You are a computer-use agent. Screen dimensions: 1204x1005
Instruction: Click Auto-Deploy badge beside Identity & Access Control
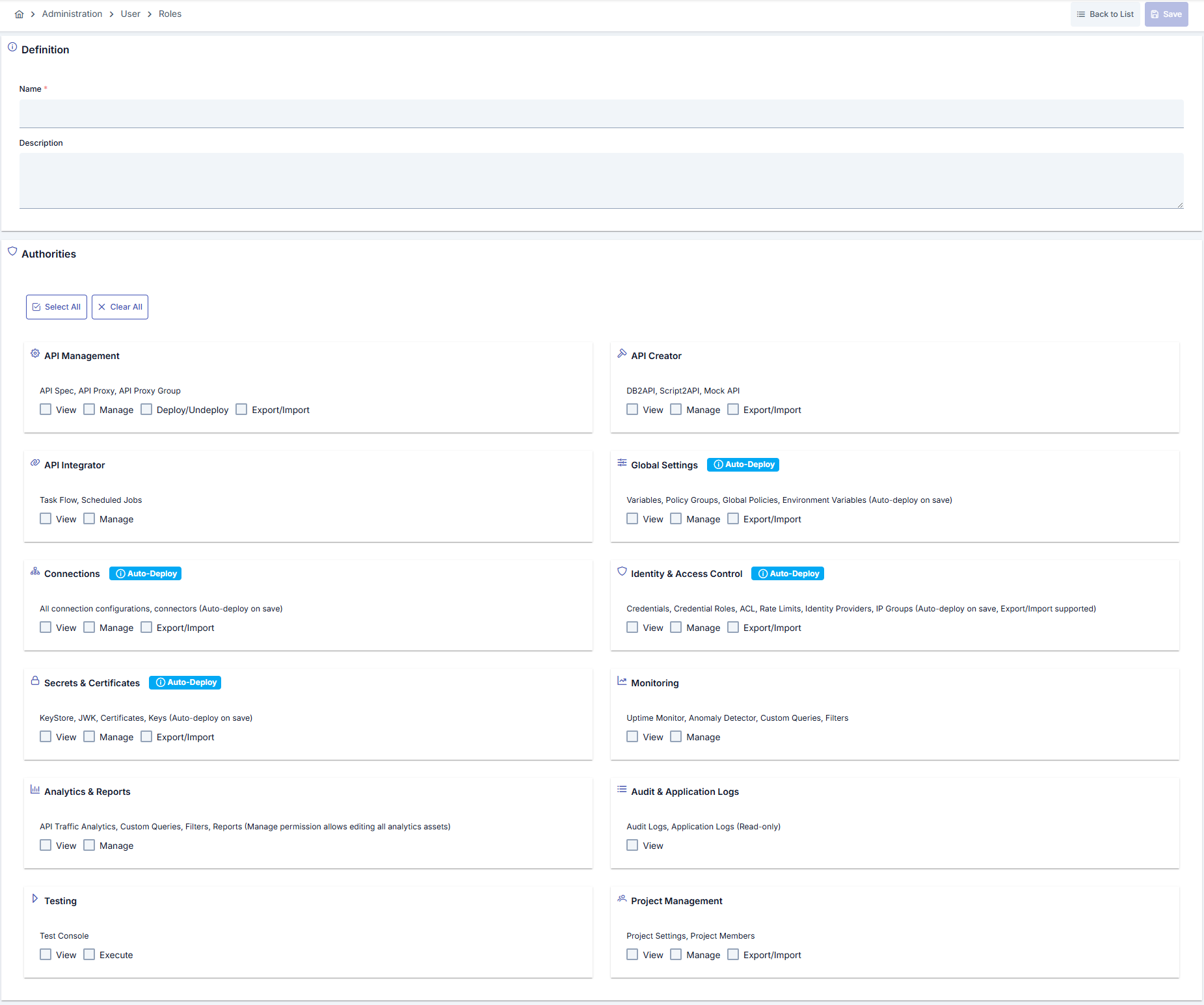coord(787,574)
